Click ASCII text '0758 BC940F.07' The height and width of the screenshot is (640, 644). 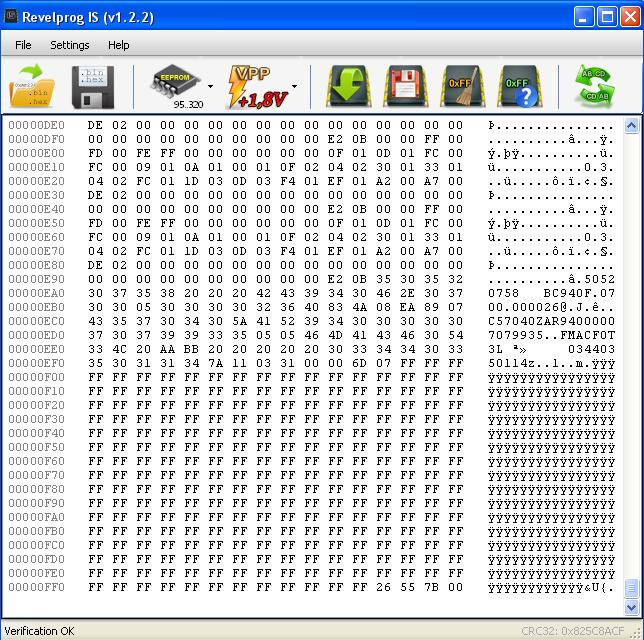pyautogui.click(x=551, y=293)
